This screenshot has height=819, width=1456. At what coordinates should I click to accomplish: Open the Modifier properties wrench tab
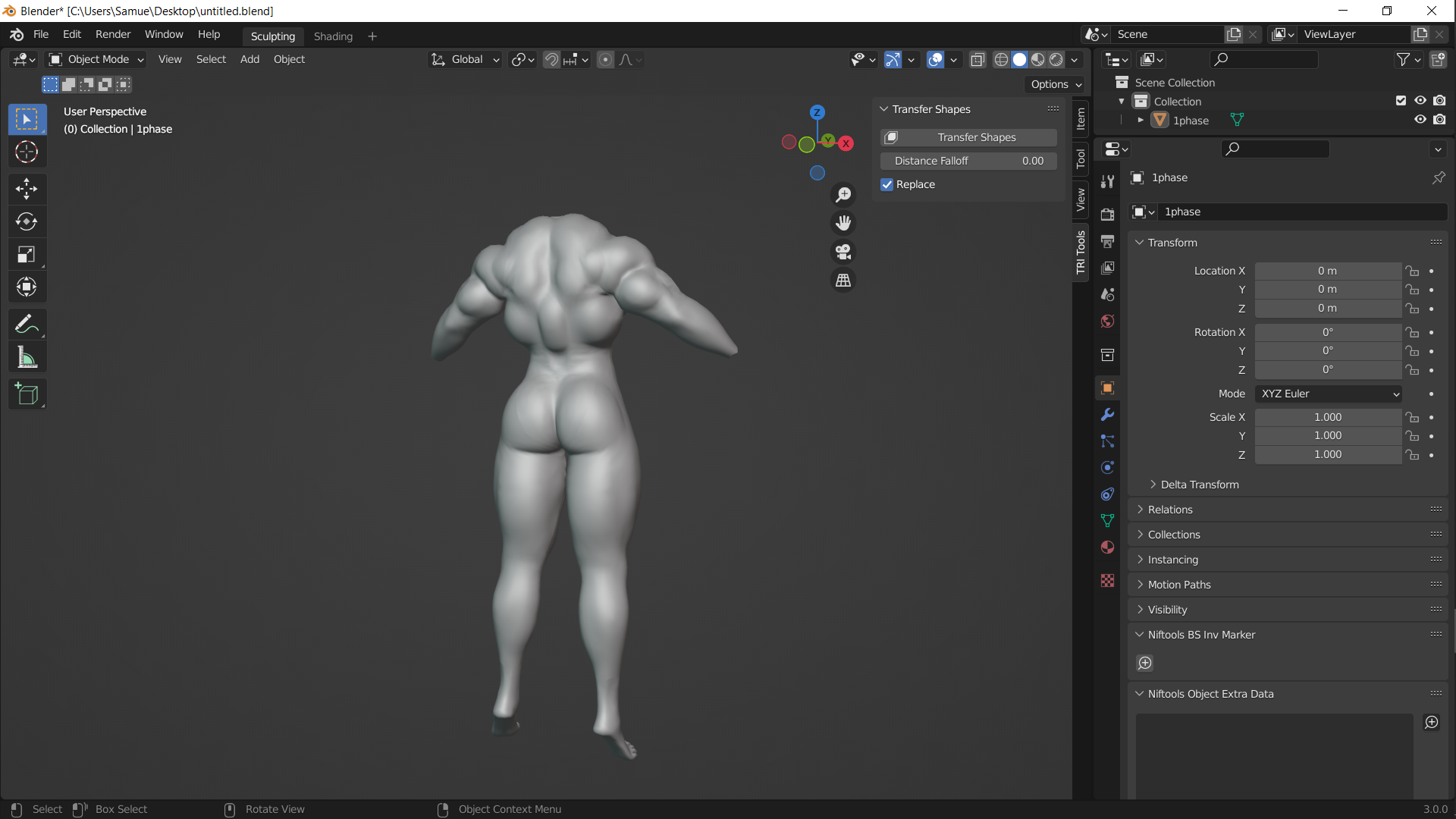tap(1107, 415)
